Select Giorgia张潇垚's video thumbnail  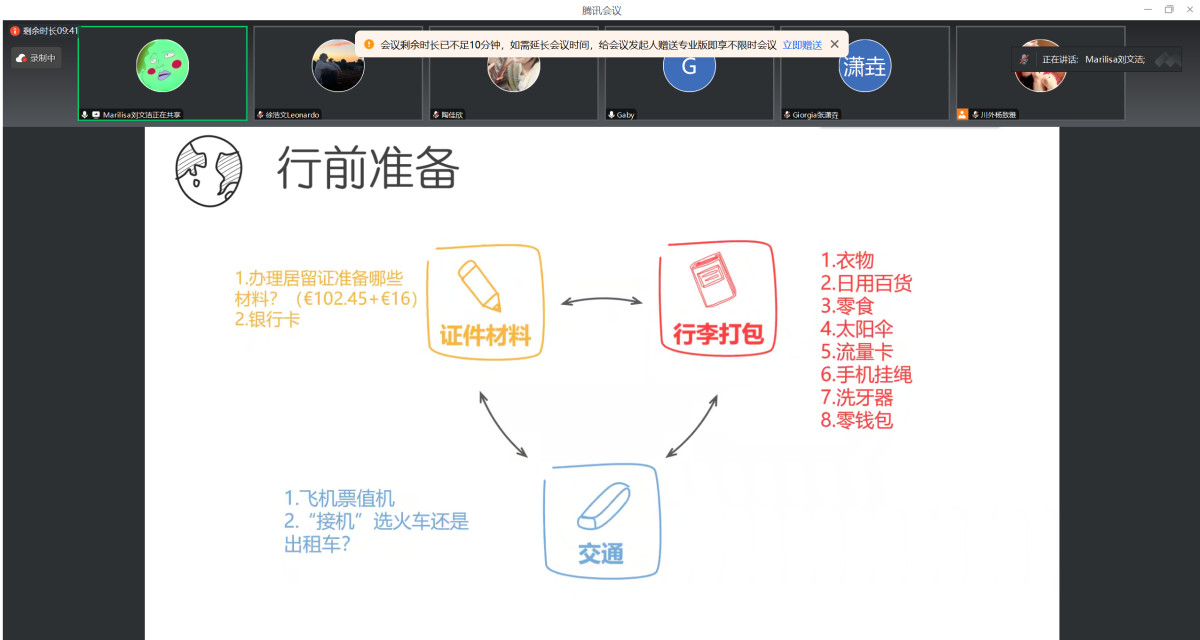[x=864, y=70]
